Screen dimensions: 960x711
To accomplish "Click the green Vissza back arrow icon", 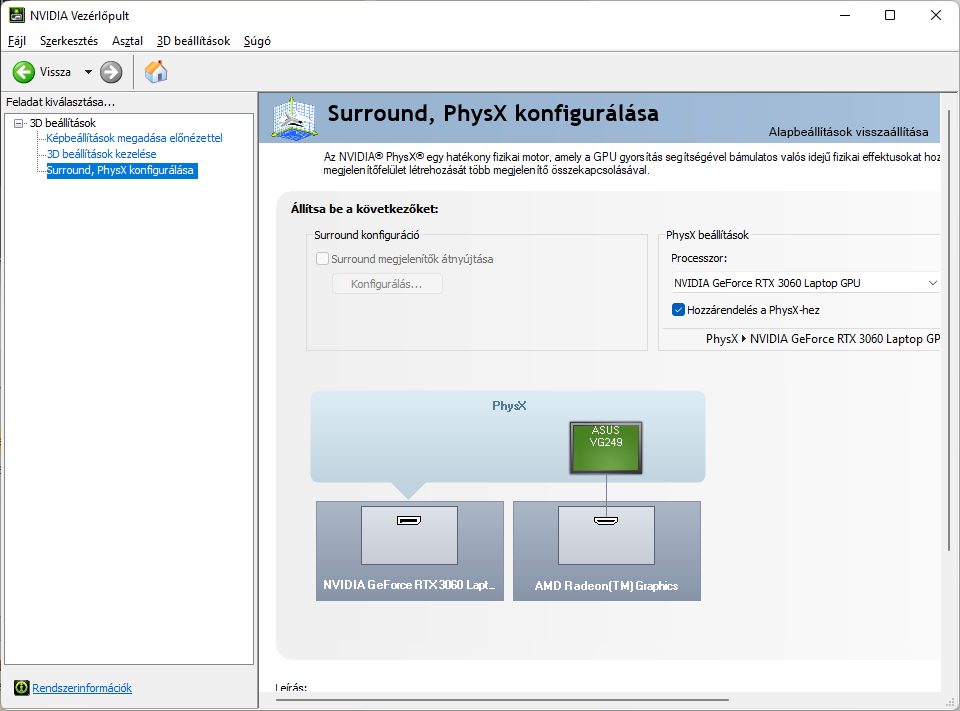I will point(24,72).
